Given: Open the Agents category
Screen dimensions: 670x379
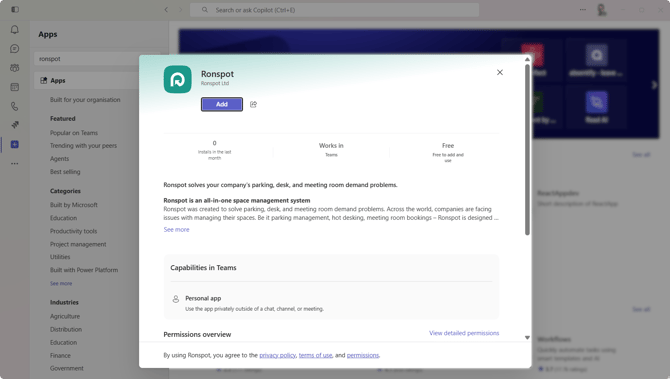Looking at the screenshot, I should [59, 159].
